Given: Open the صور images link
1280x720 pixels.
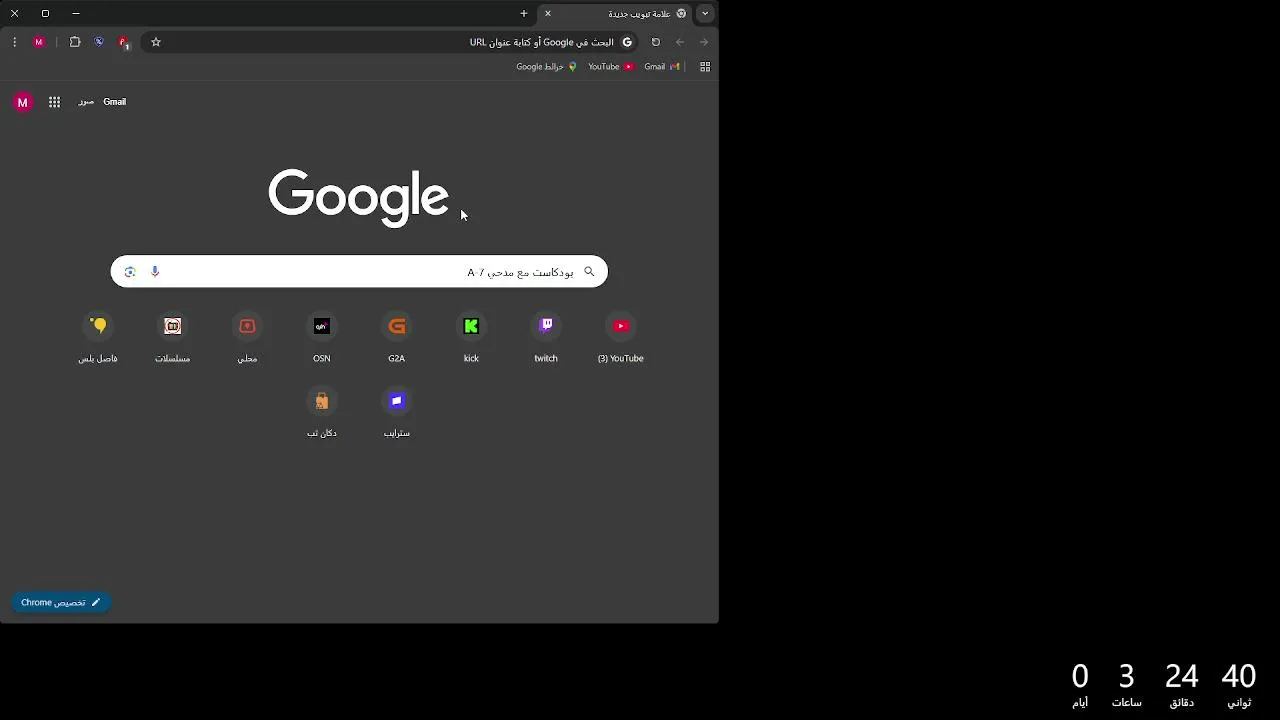Looking at the screenshot, I should click(86, 102).
